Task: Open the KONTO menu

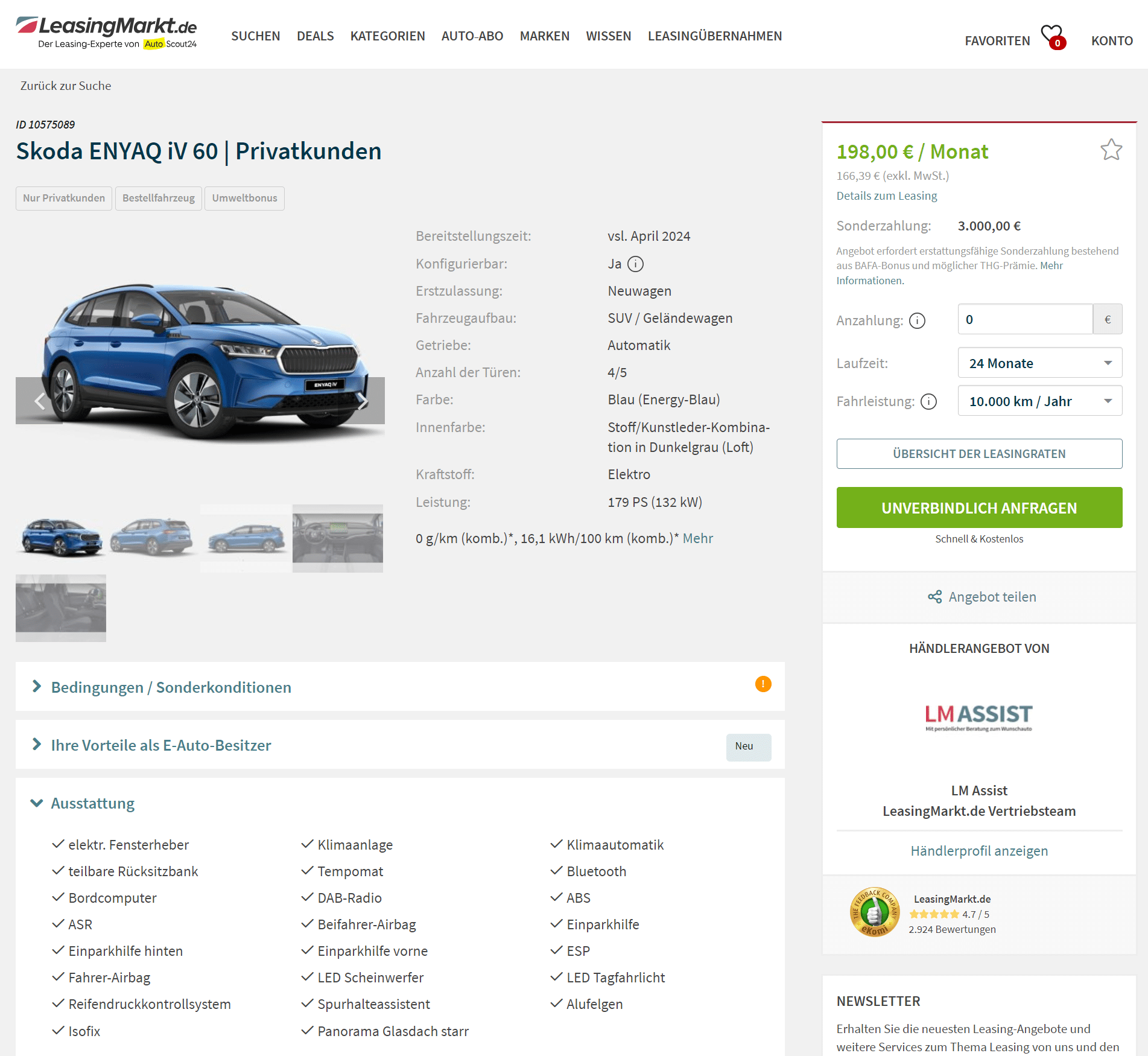Action: pyautogui.click(x=1112, y=41)
